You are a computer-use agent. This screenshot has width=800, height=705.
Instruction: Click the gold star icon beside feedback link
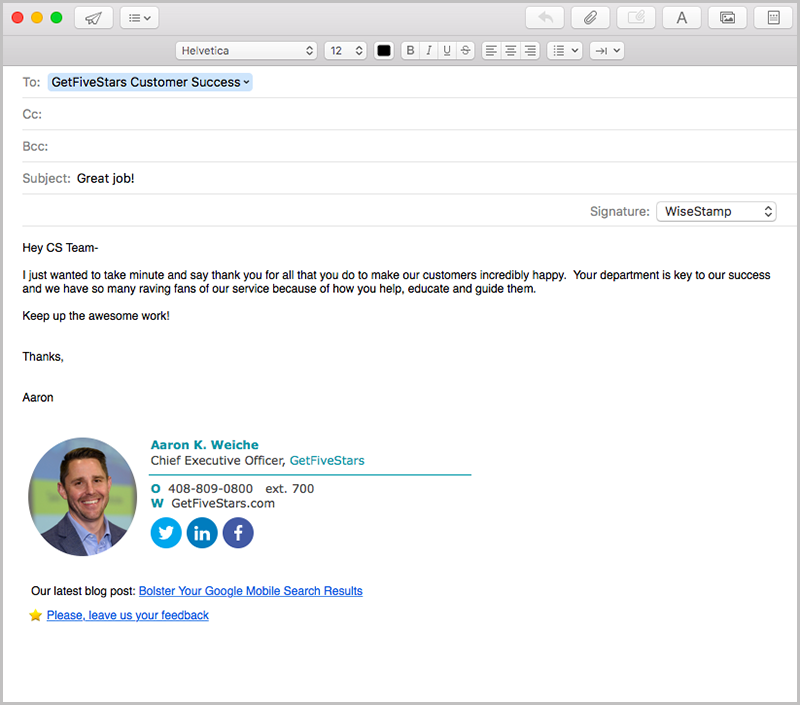click(35, 615)
